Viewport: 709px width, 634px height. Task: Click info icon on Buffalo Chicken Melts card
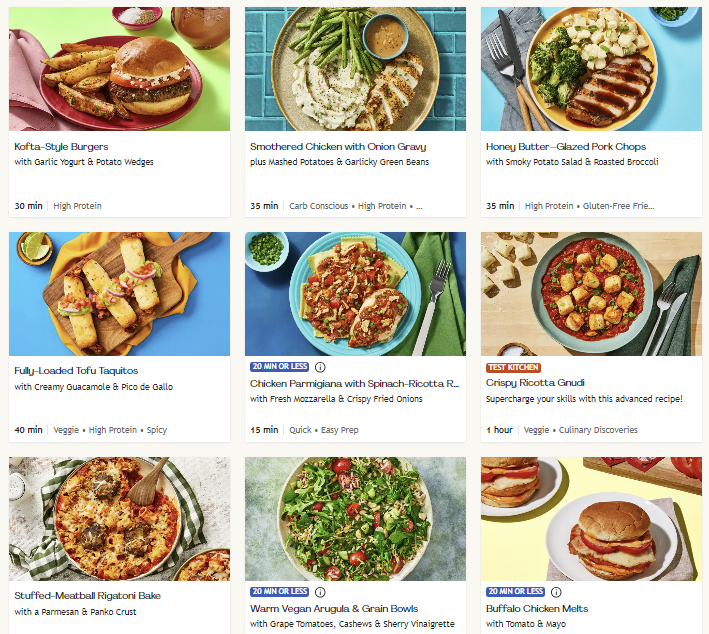[x=555, y=592]
